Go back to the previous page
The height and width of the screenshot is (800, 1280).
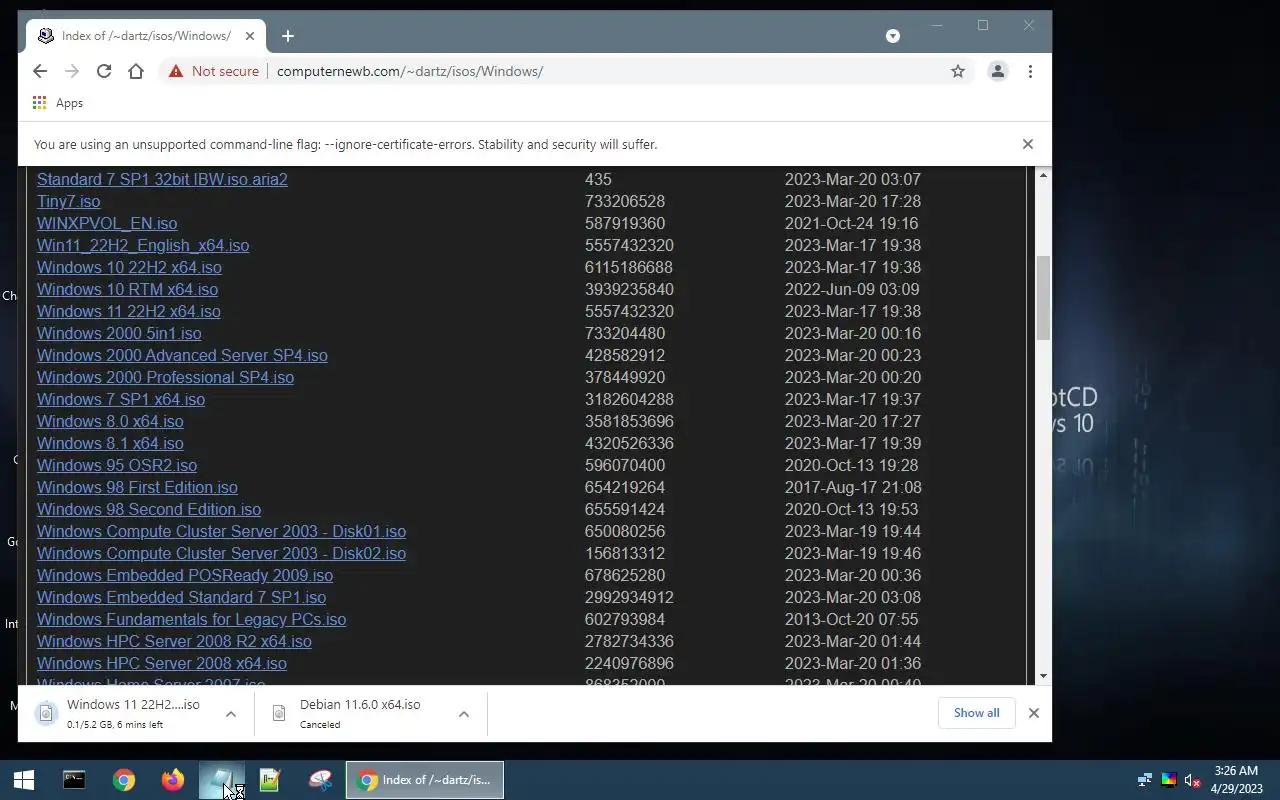pyautogui.click(x=40, y=71)
